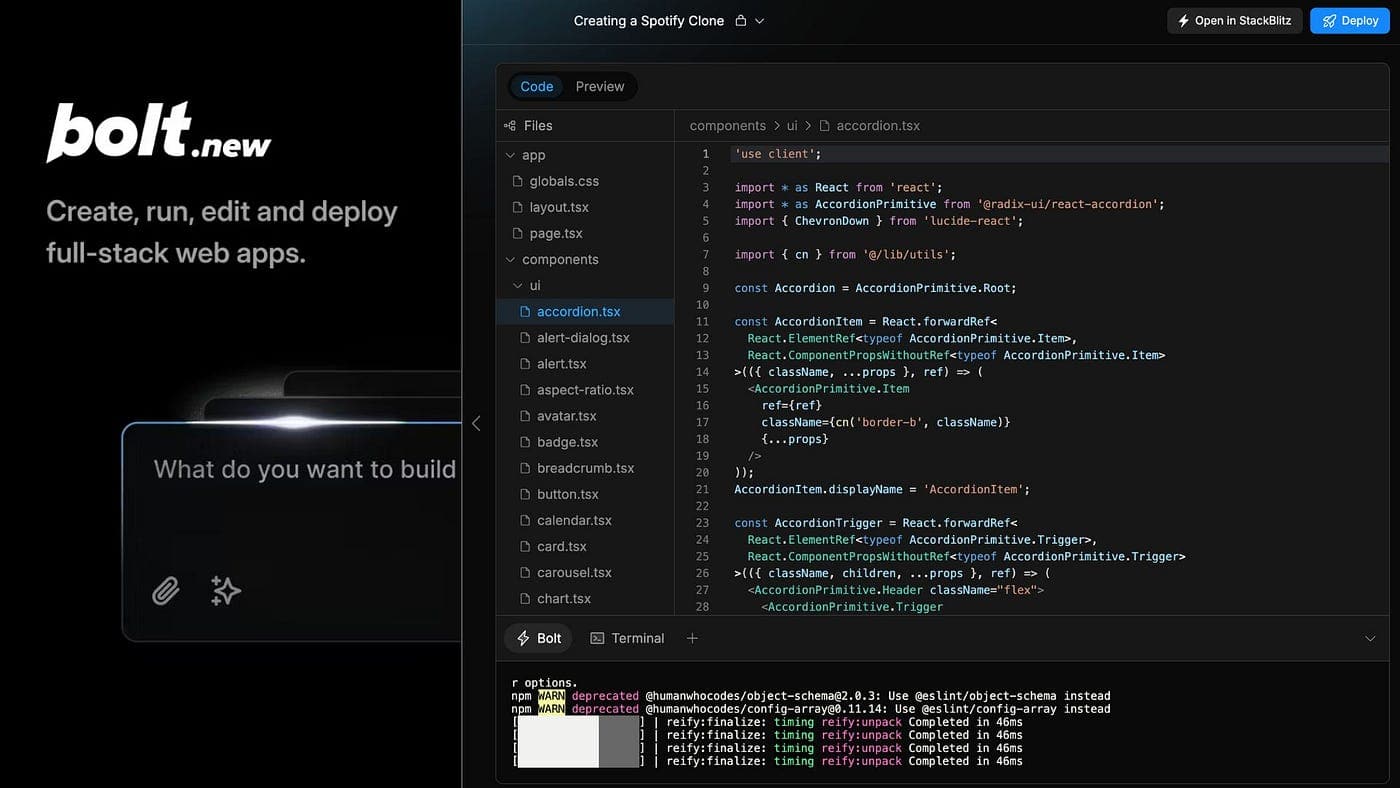The height and width of the screenshot is (788, 1400).
Task: Click file icon next to page.tsx
Action: tap(518, 233)
